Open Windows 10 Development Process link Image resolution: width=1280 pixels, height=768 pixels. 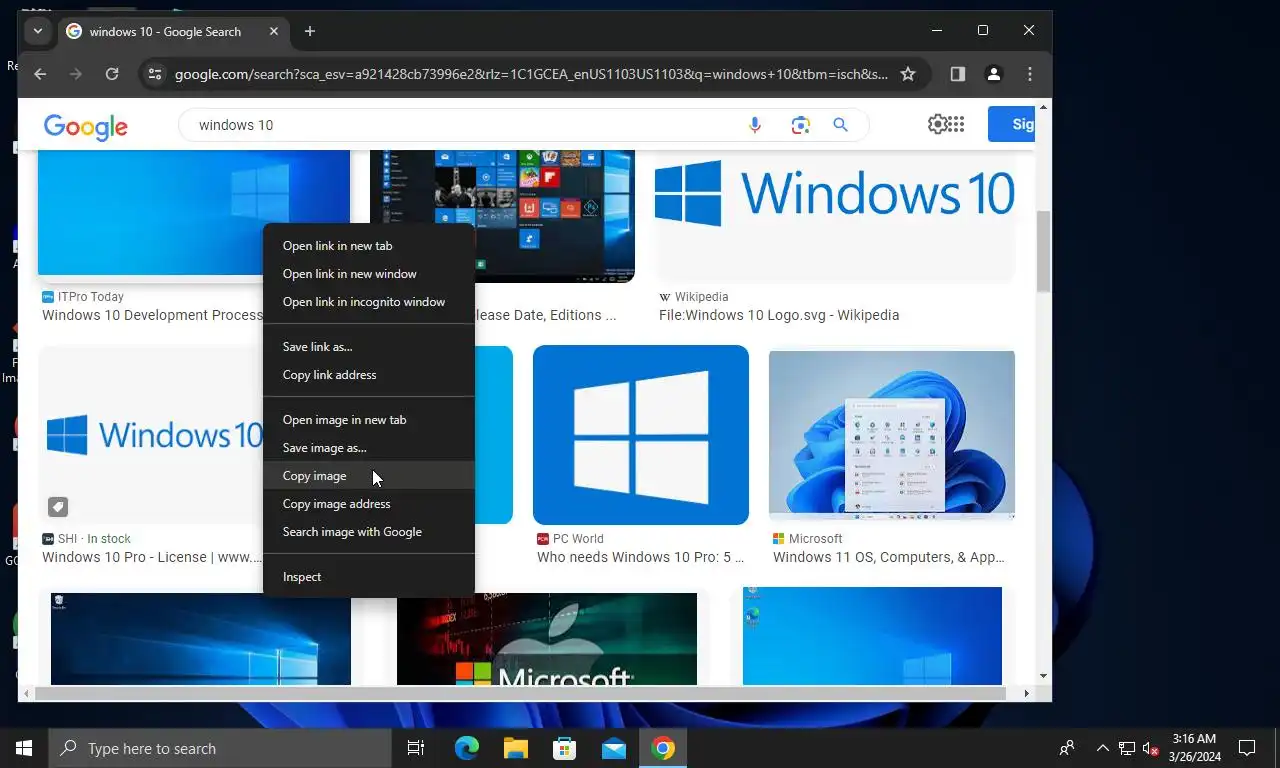coord(152,315)
